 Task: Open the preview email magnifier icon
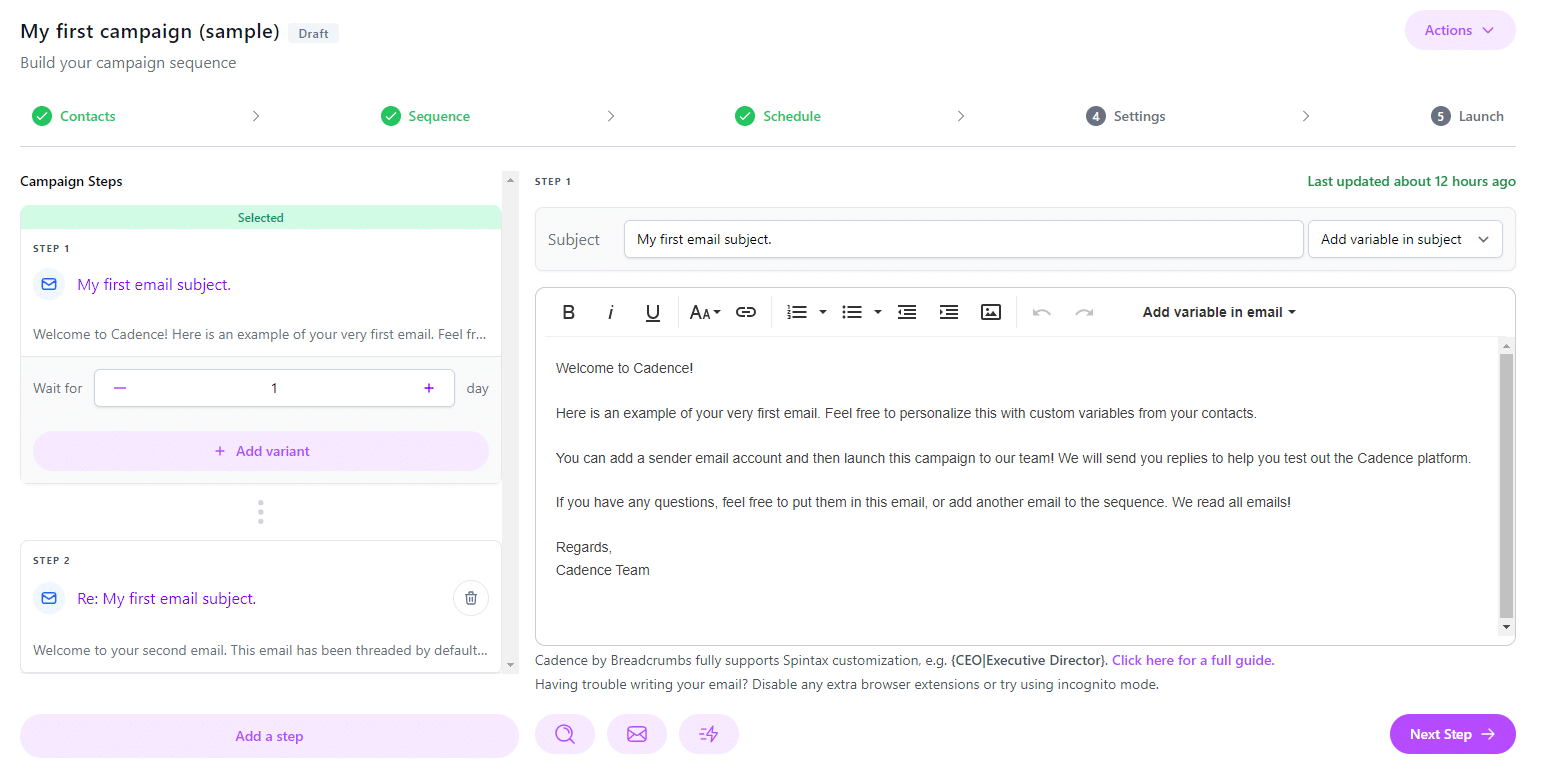(x=565, y=733)
